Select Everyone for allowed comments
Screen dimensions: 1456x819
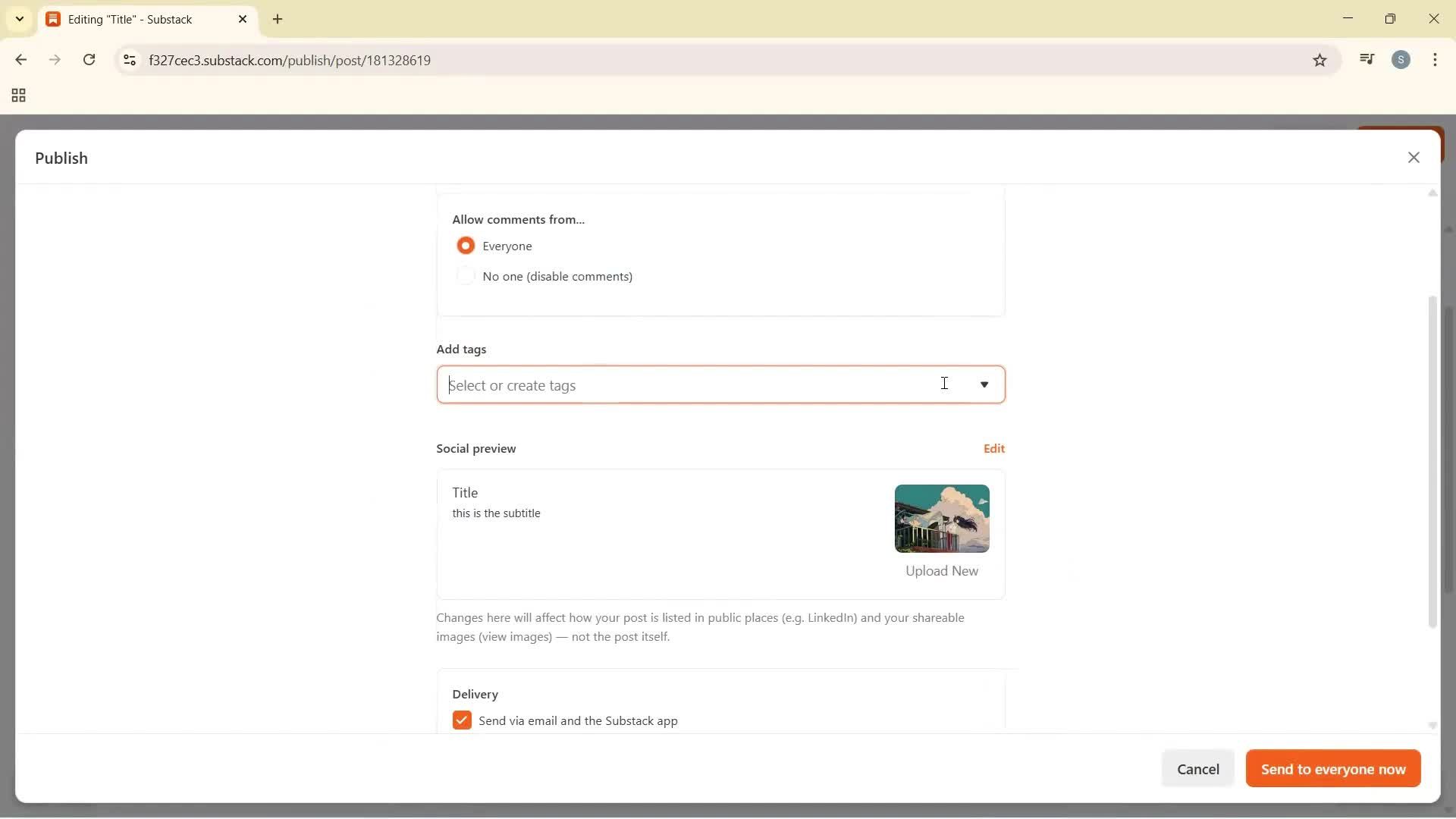coord(466,245)
